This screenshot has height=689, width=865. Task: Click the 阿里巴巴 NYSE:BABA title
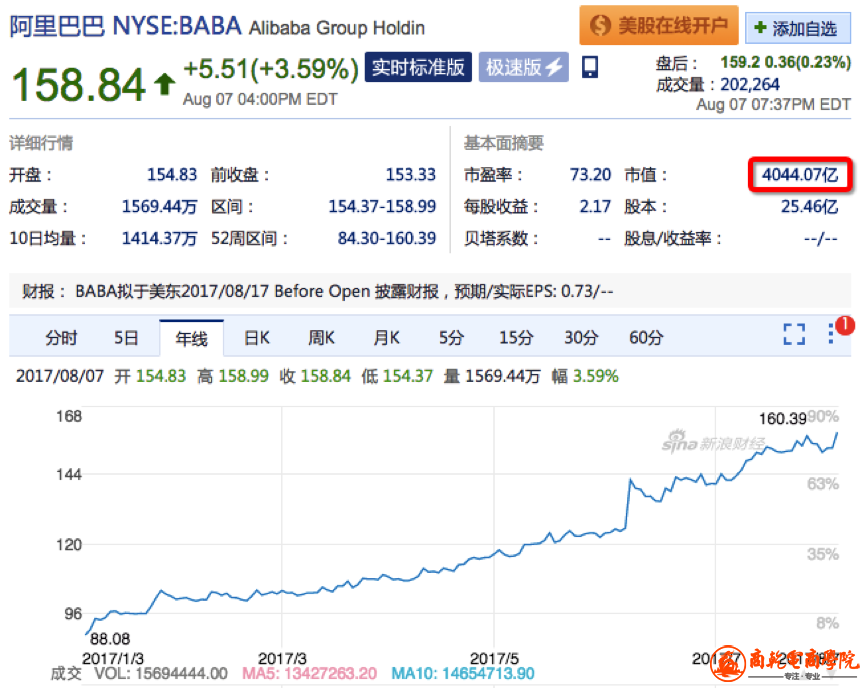pos(126,26)
